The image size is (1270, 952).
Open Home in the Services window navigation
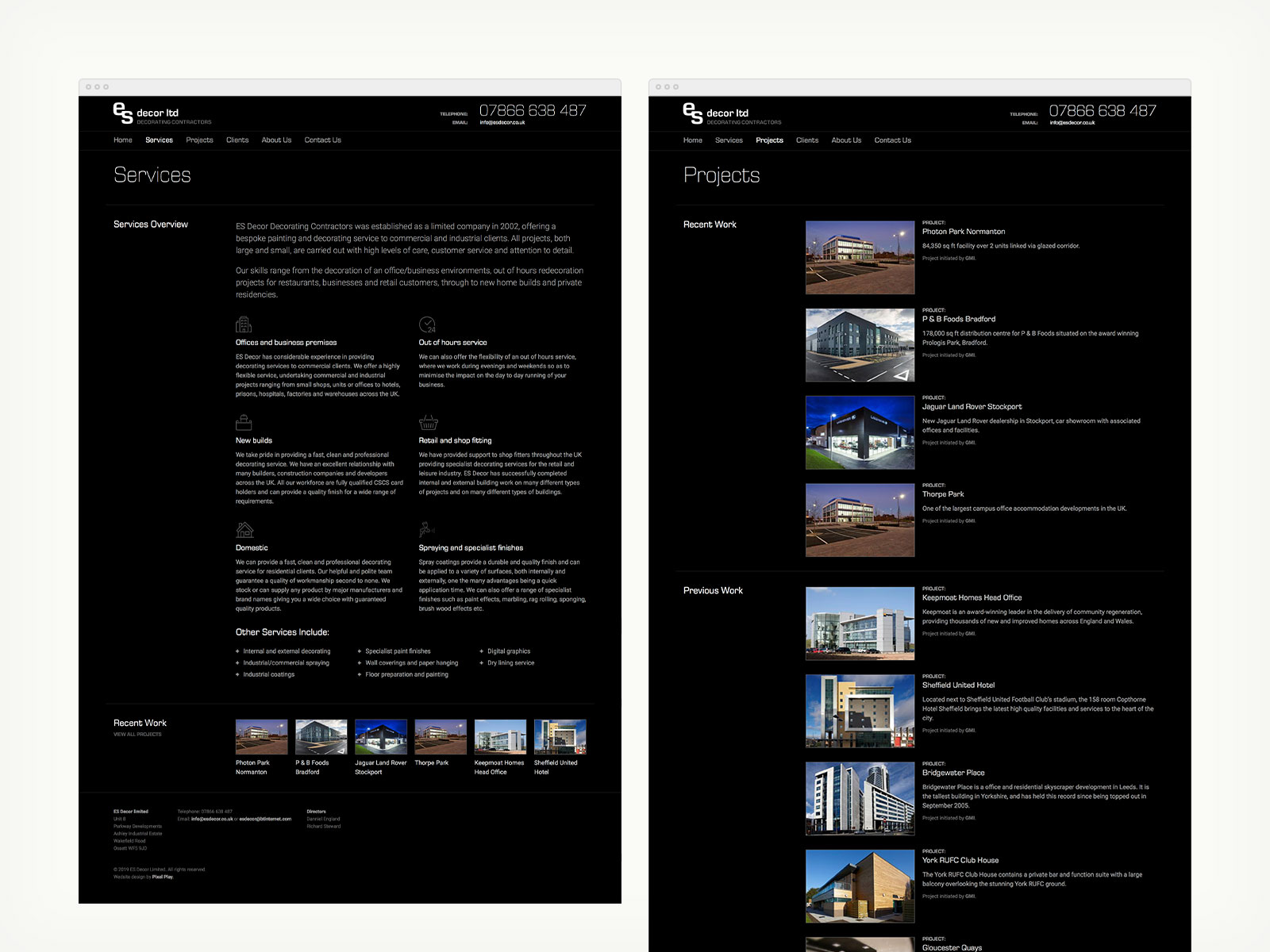click(123, 140)
